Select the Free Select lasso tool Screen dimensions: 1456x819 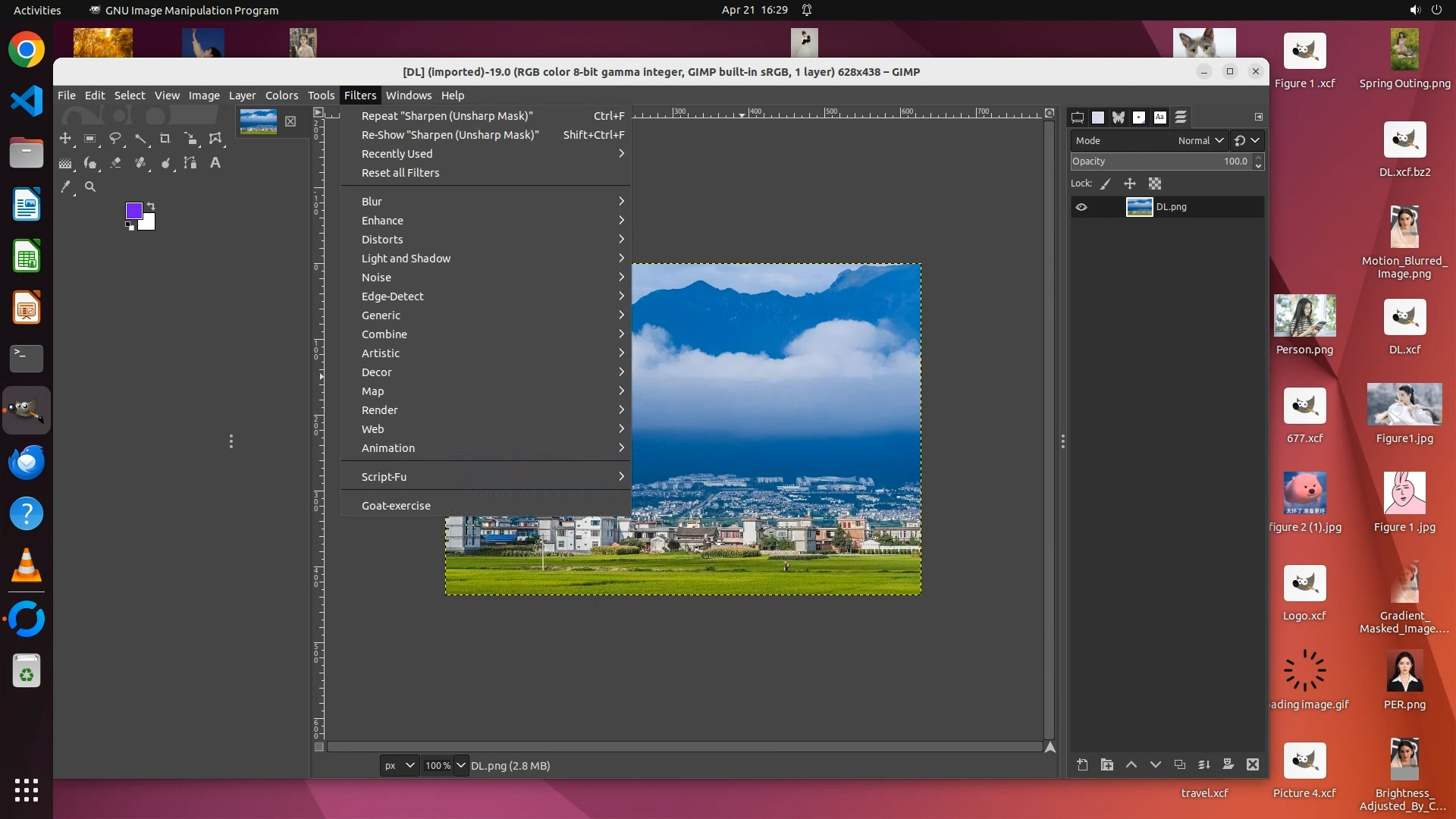[115, 139]
